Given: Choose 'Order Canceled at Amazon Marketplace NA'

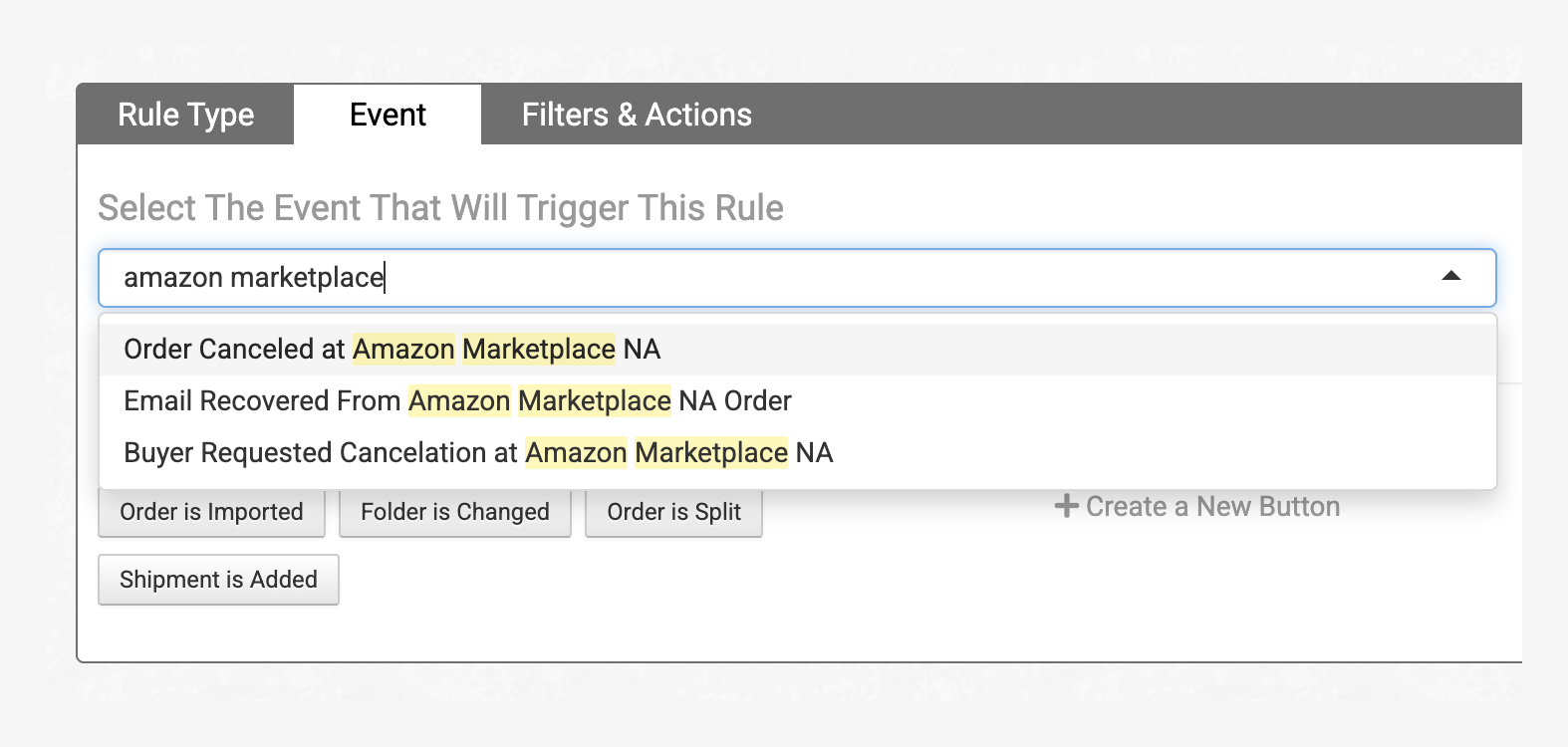Looking at the screenshot, I should click(798, 350).
